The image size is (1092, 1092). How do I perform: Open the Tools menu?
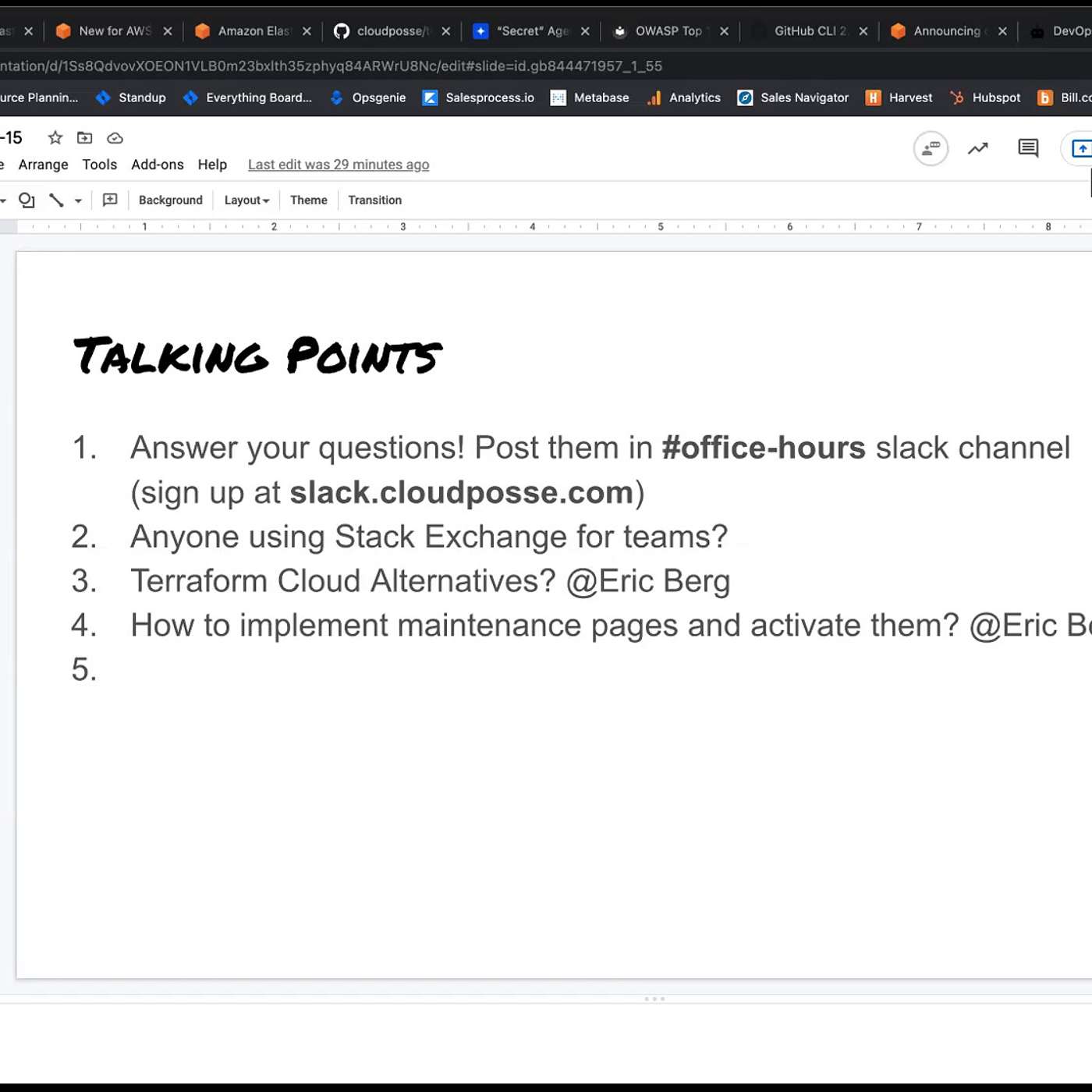(99, 165)
